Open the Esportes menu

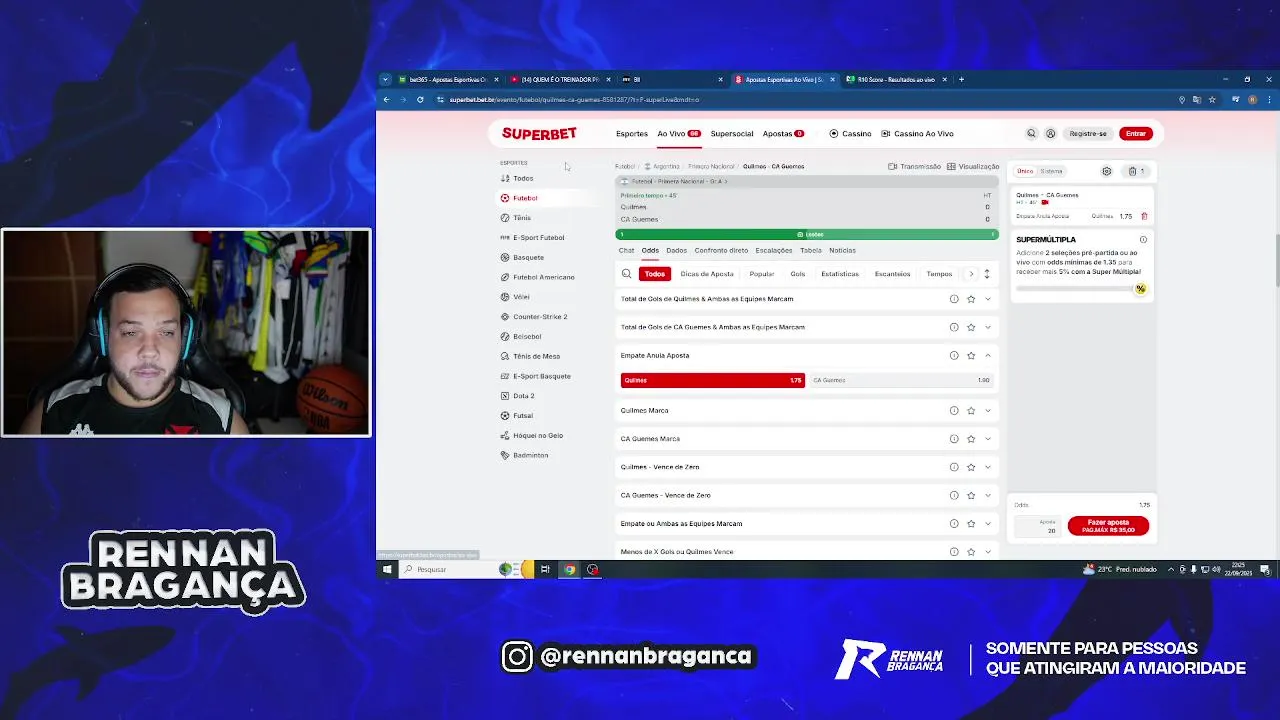[x=632, y=133]
